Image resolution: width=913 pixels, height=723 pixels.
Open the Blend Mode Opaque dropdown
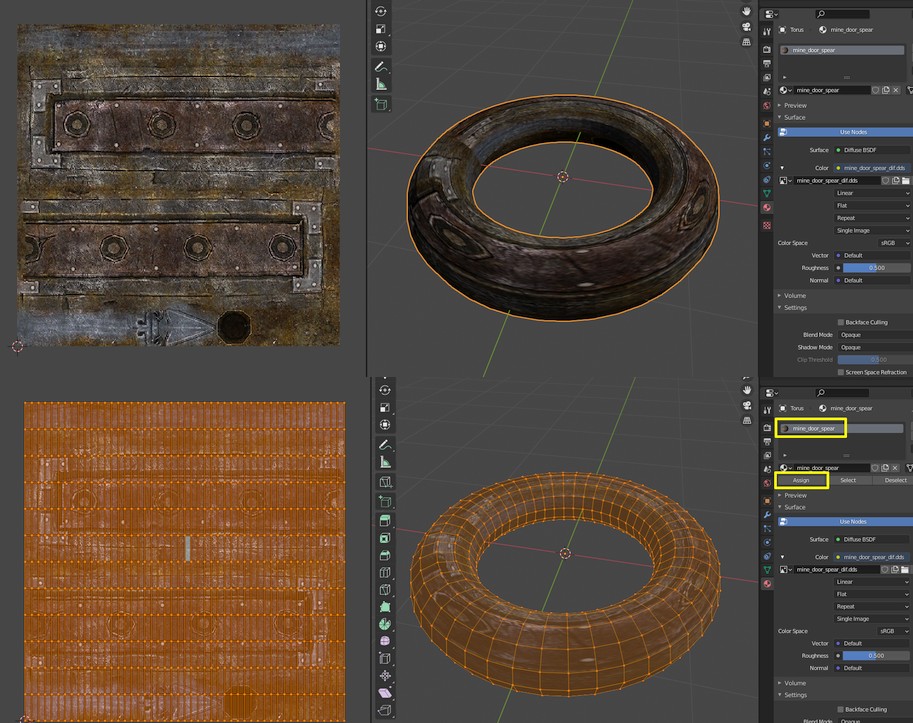tap(875, 335)
